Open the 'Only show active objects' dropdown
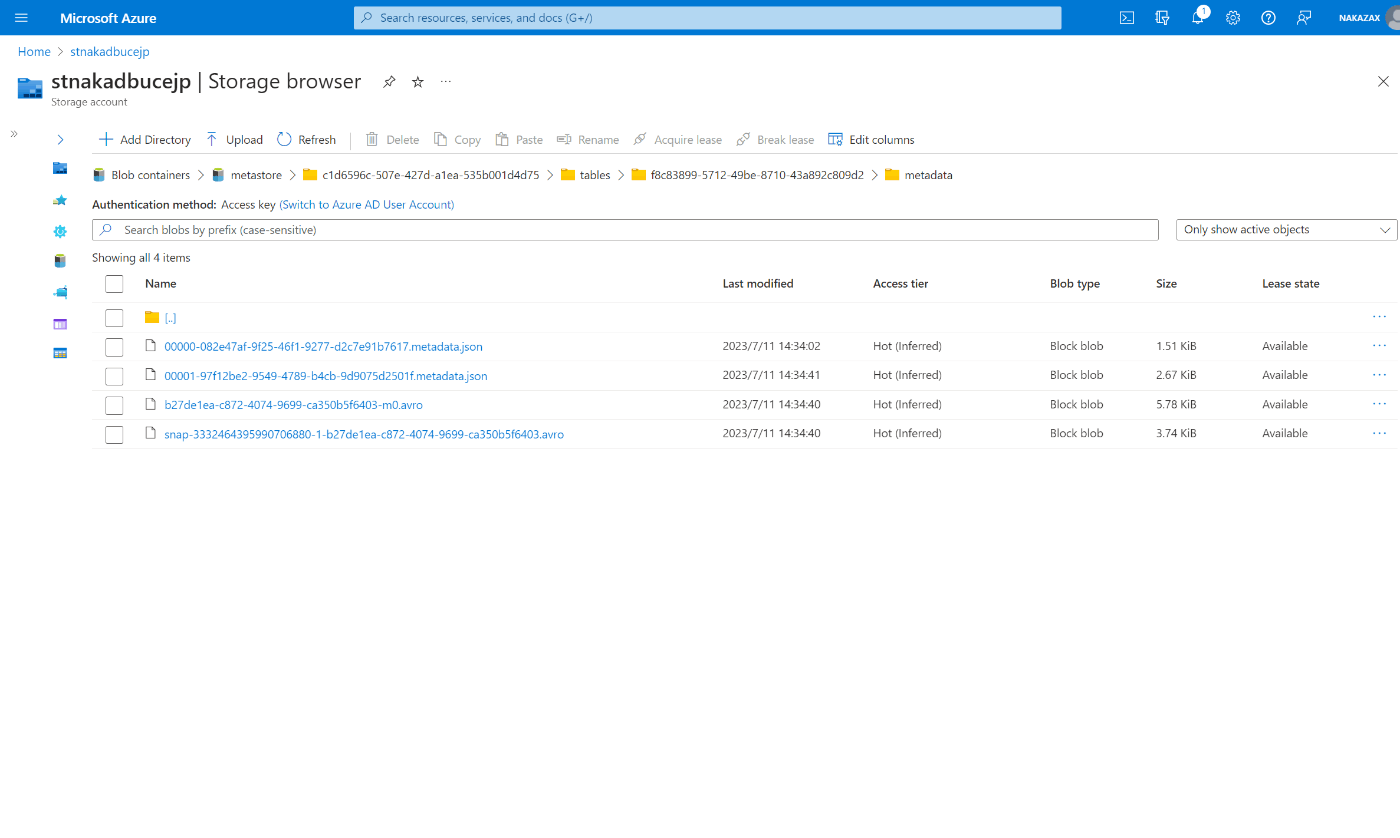Screen dimensions: 1400x838 (x=1287, y=230)
